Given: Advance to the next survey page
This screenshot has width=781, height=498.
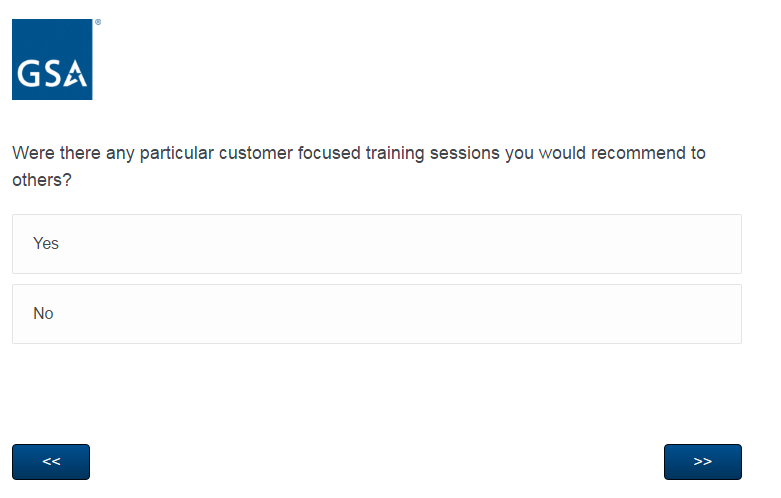Looking at the screenshot, I should coord(702,462).
